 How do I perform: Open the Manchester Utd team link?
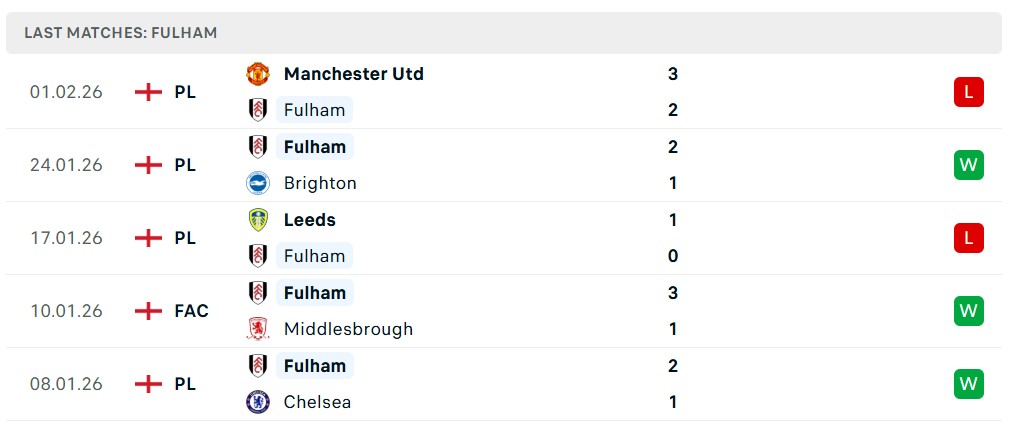point(353,74)
